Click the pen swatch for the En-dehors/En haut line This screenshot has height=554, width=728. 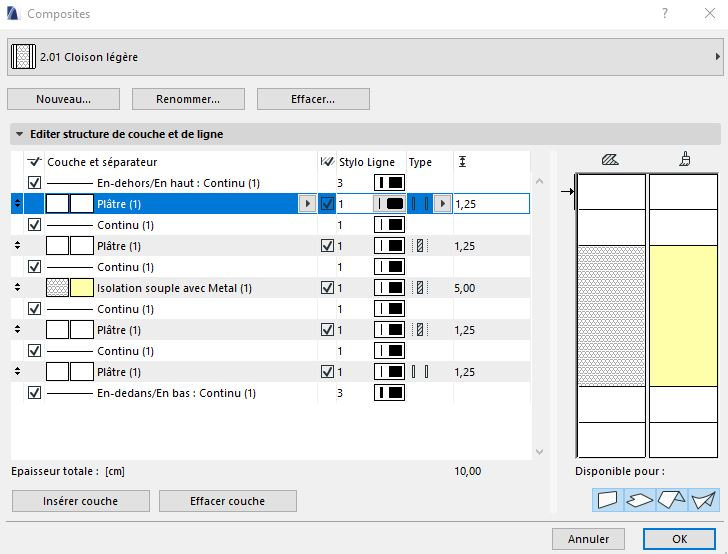coord(389,182)
